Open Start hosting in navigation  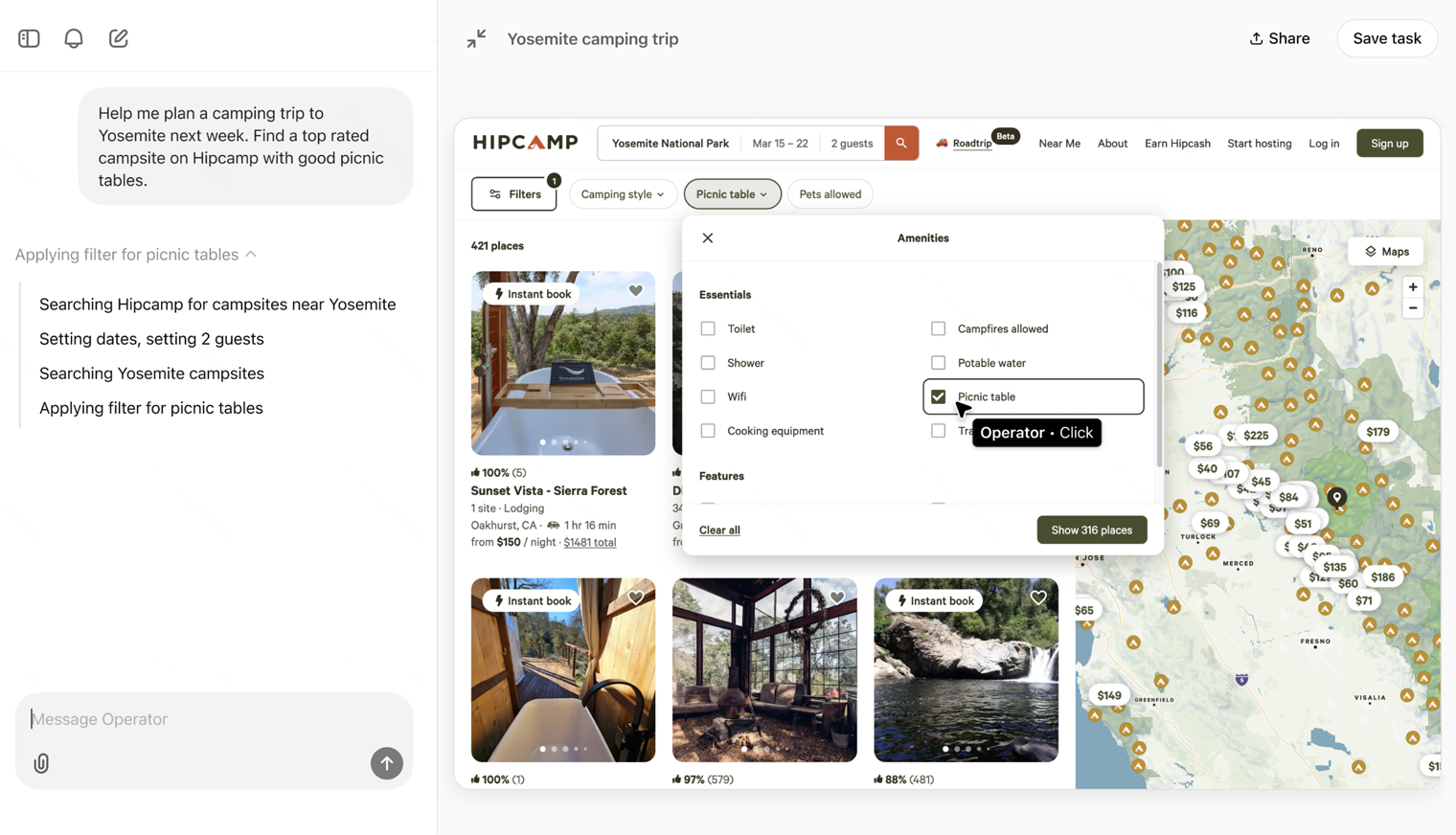[x=1259, y=144]
